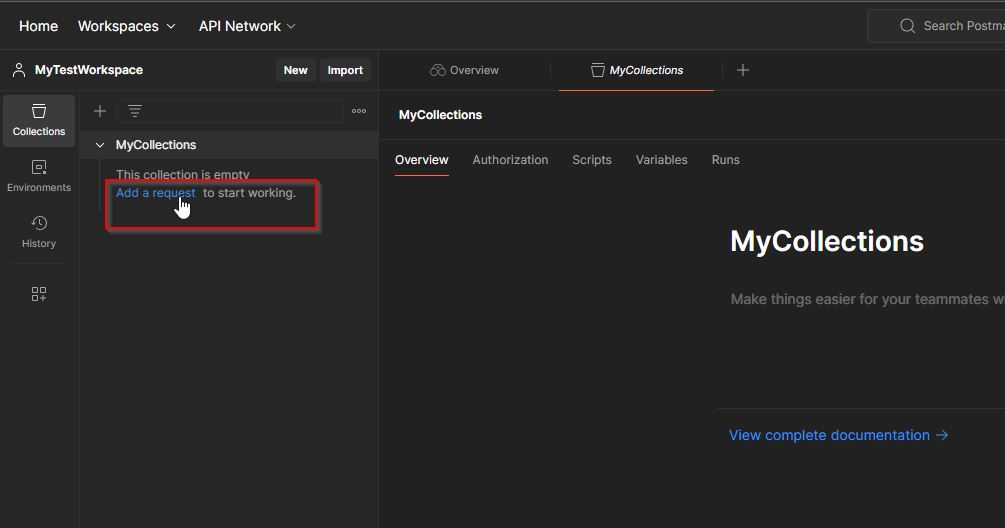Select the MyCollections open tab
The width and height of the screenshot is (1005, 528).
pyautogui.click(x=636, y=70)
